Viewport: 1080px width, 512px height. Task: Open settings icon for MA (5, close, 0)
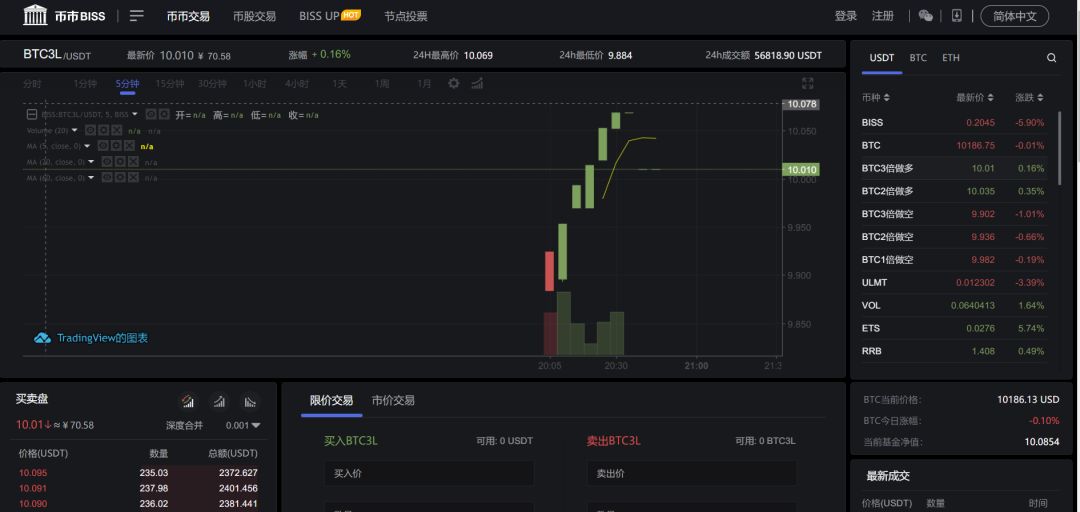(116, 146)
